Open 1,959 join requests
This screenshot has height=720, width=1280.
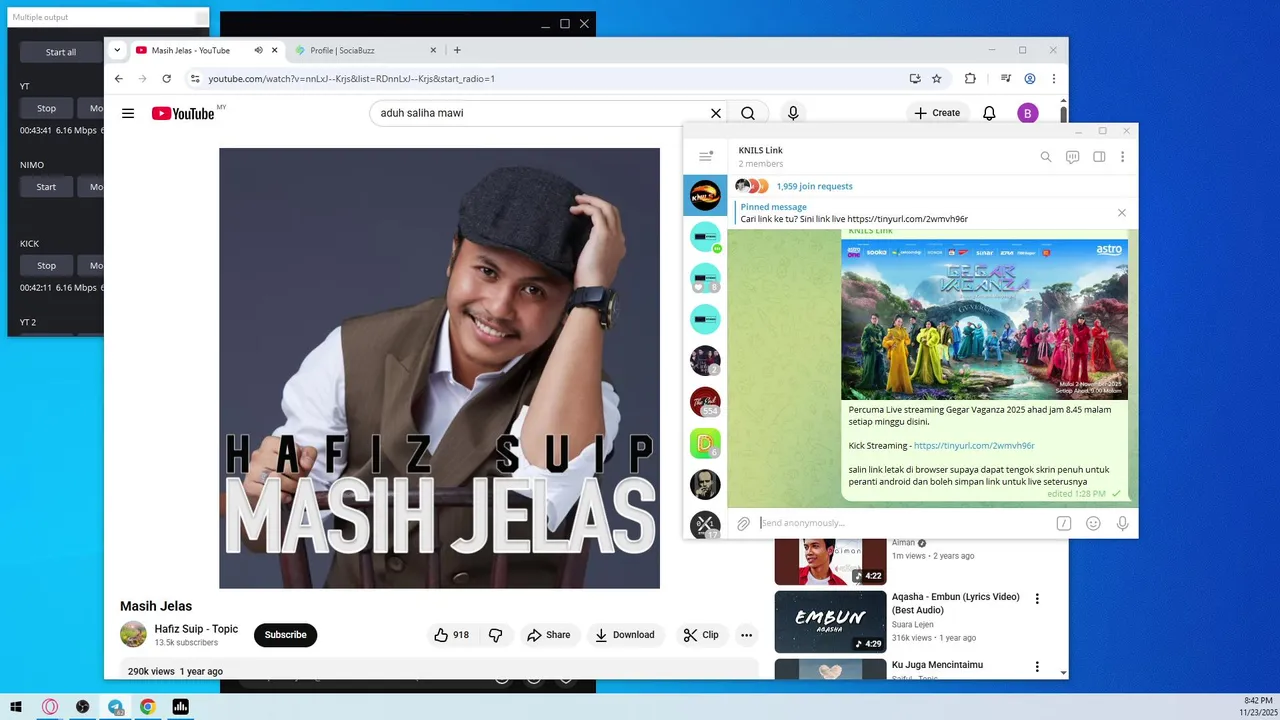814,186
